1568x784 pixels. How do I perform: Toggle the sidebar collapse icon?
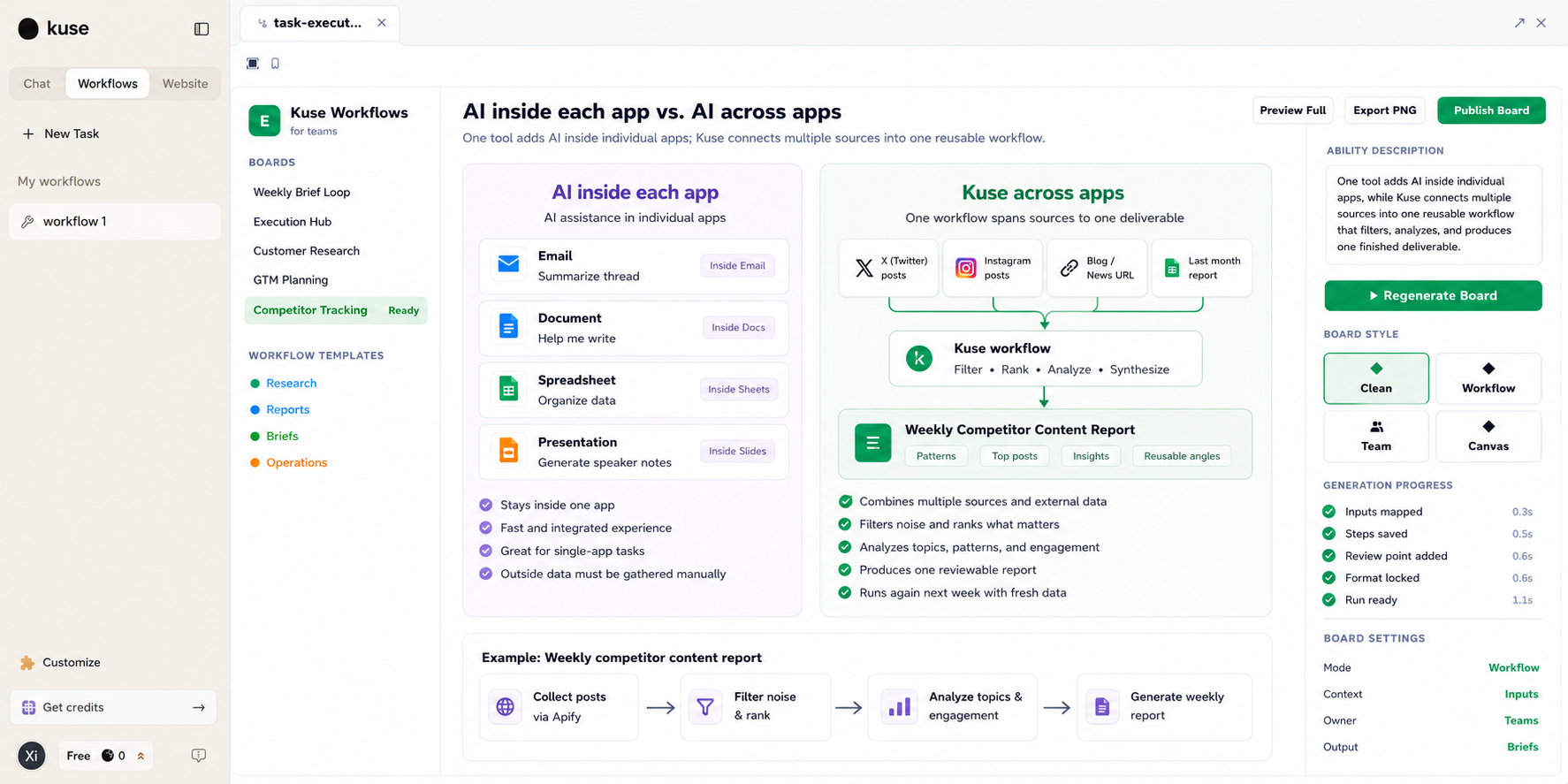click(x=202, y=29)
